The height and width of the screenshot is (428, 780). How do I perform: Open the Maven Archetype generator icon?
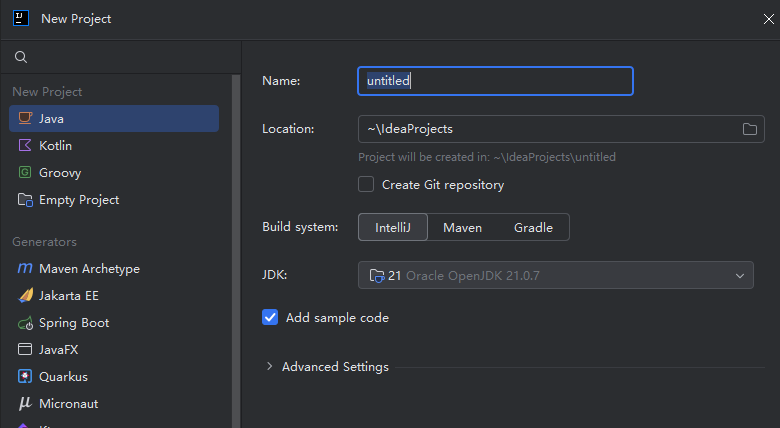click(25, 269)
